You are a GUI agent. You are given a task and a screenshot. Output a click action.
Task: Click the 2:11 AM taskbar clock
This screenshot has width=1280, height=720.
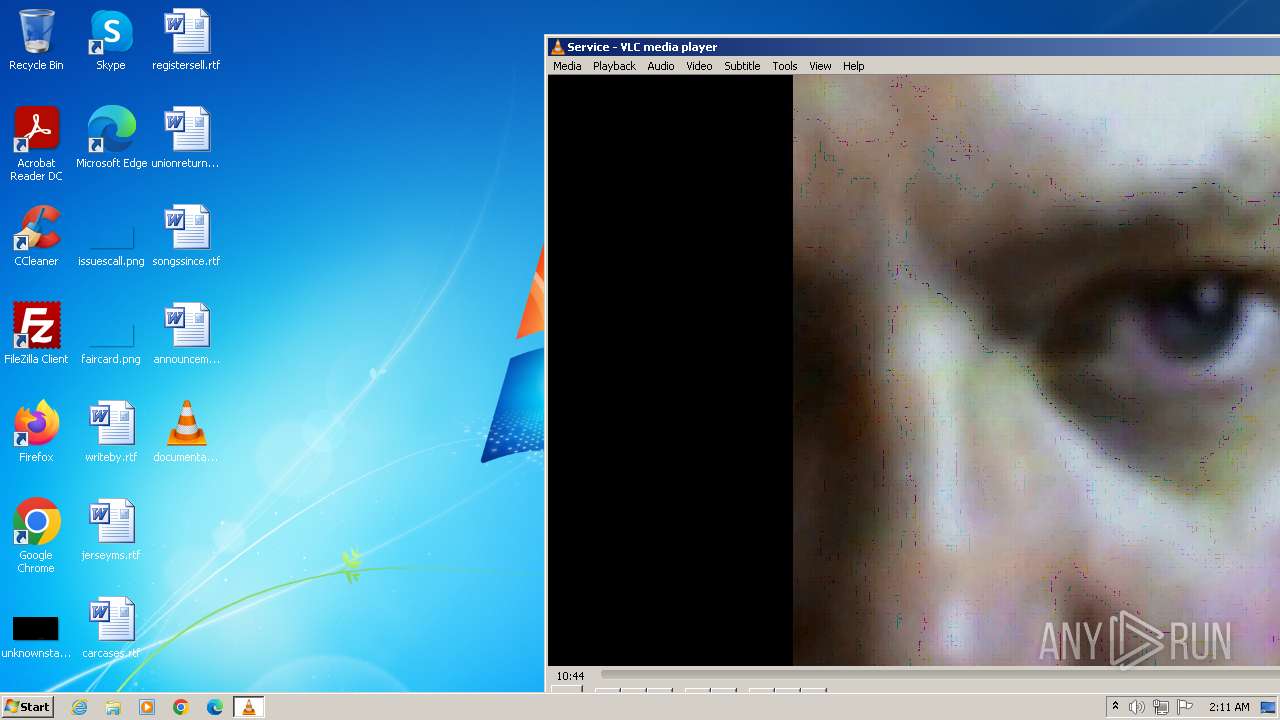click(1229, 707)
